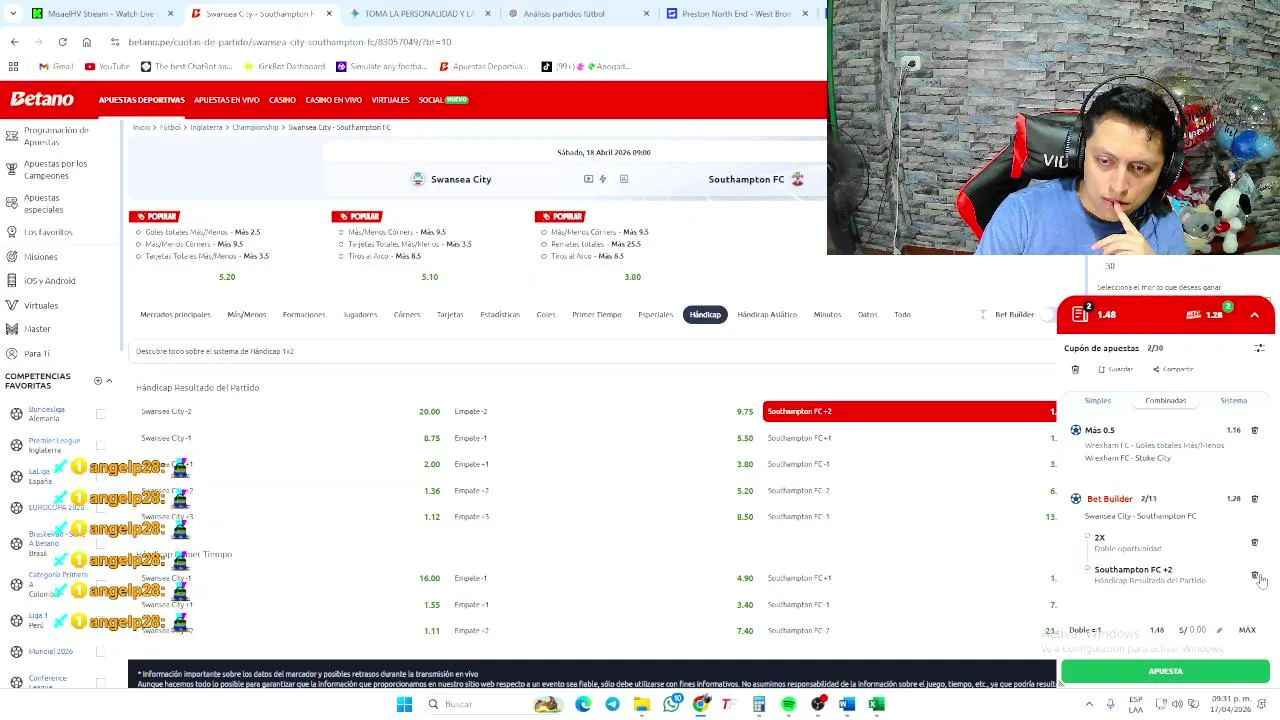The width and height of the screenshot is (1280, 720).
Task: Open Casino en Vivo menu
Action: [333, 100]
